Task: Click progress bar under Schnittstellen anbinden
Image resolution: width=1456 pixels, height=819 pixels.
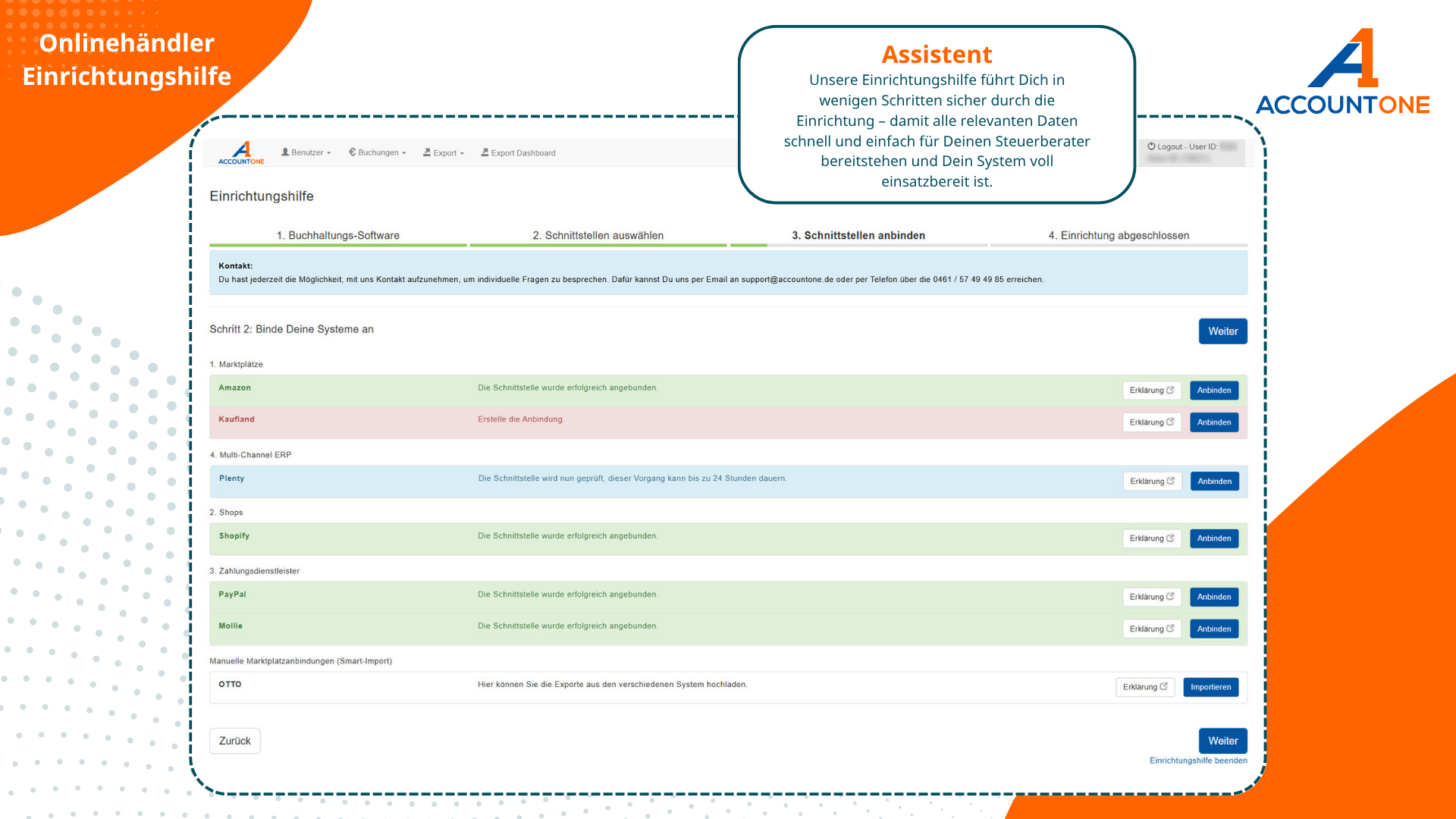Action: tap(858, 245)
